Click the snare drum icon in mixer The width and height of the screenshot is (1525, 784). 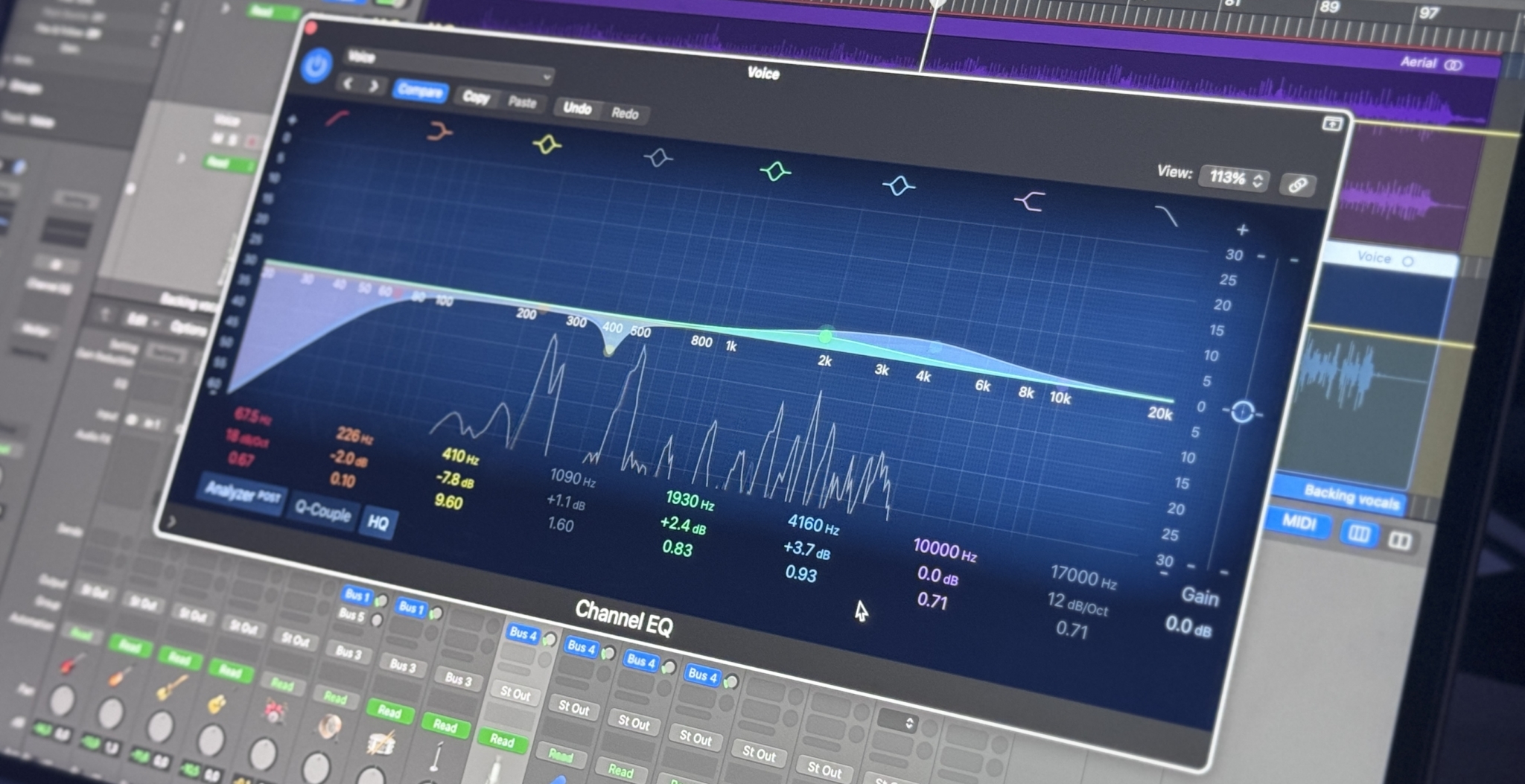(x=380, y=743)
